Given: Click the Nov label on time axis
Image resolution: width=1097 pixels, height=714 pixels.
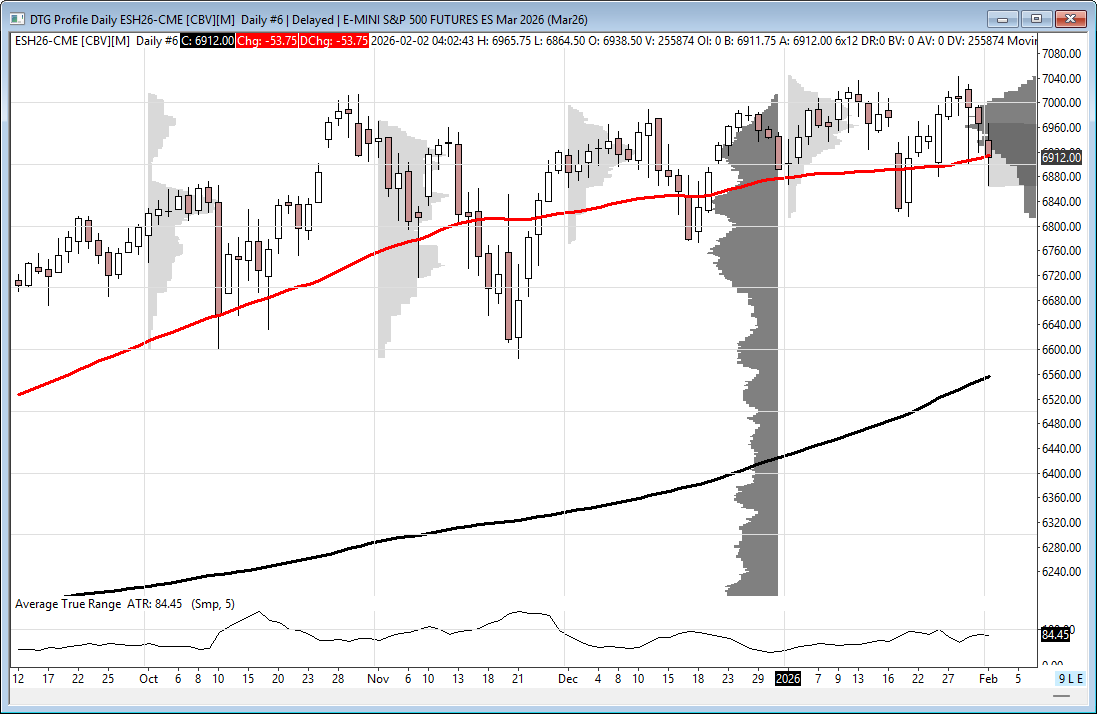Looking at the screenshot, I should click(376, 678).
